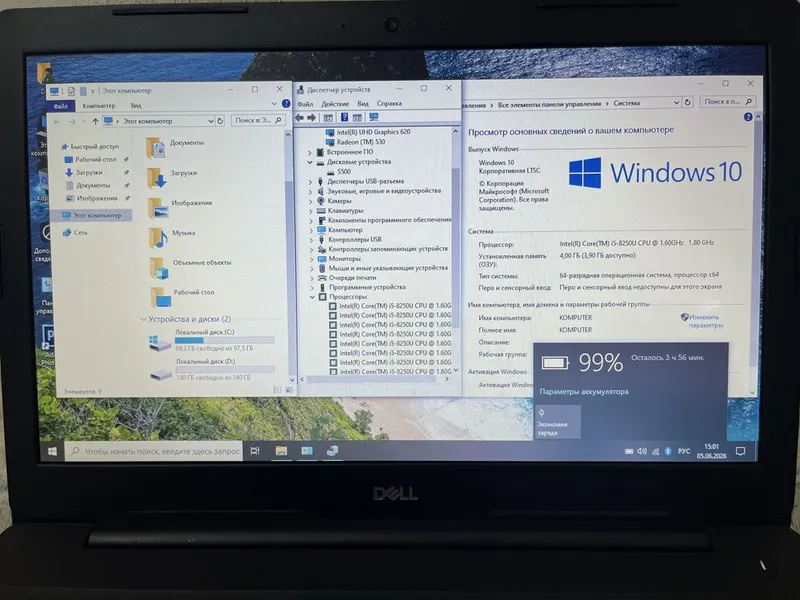Viewport: 800px width, 600px height.
Task: Click Device Manager properties toolbar icon
Action: [x=328, y=118]
